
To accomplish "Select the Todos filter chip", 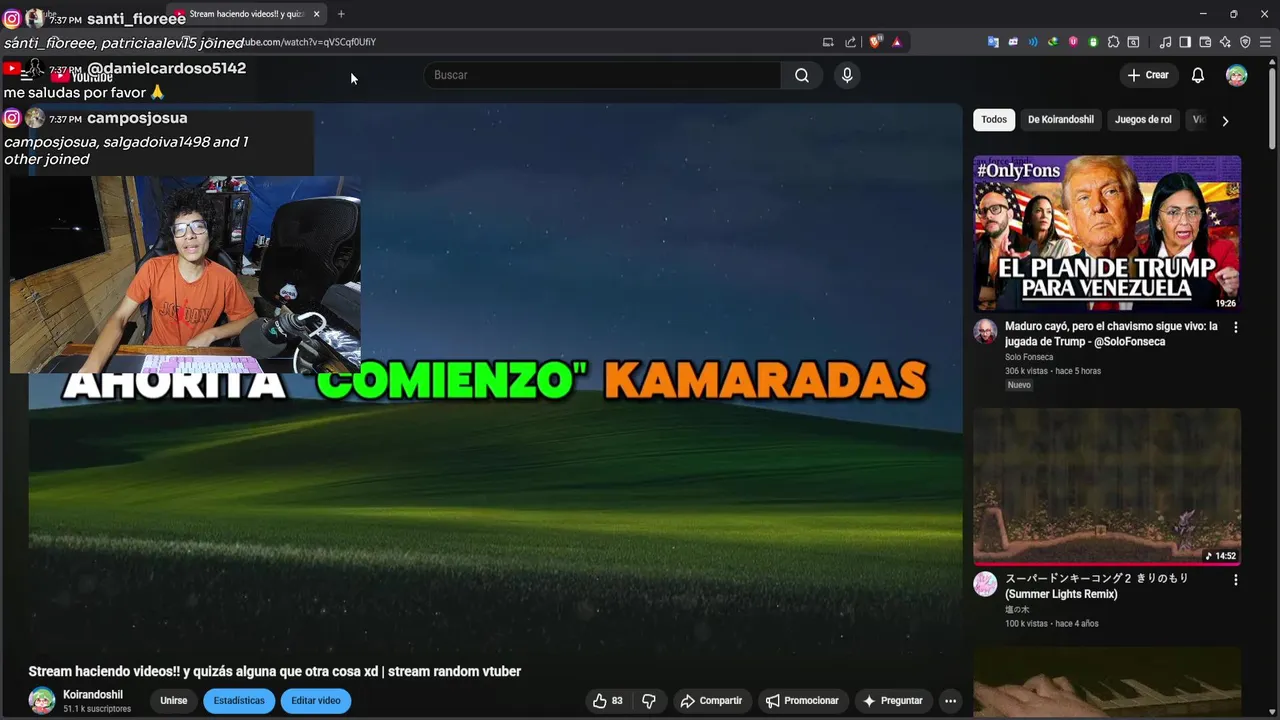I will click(994, 120).
